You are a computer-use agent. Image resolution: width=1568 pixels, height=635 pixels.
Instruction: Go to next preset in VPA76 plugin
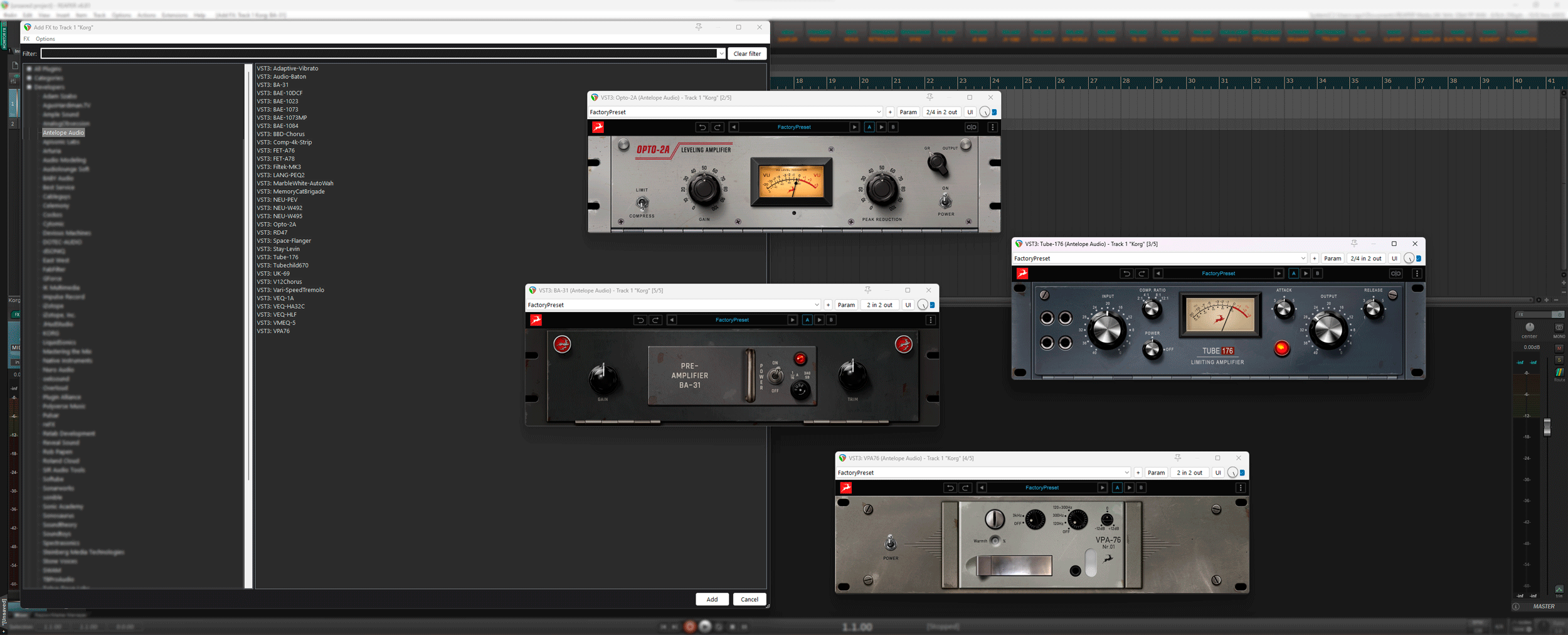(1102, 488)
